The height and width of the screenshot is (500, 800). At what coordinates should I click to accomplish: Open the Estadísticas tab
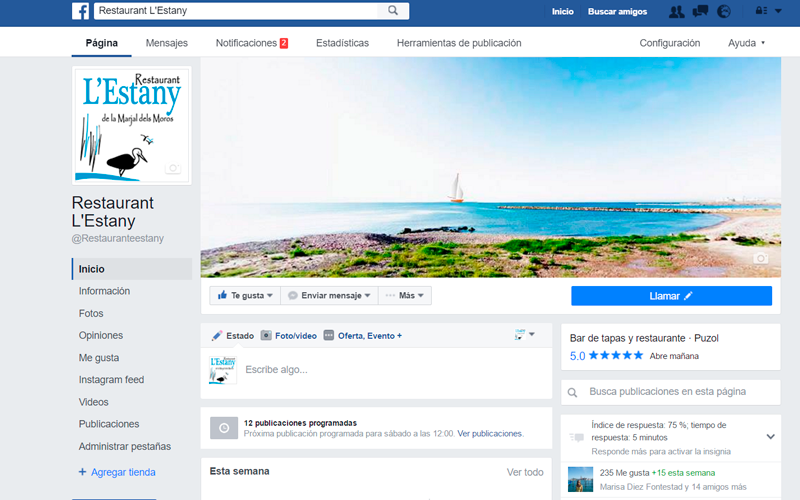[342, 43]
